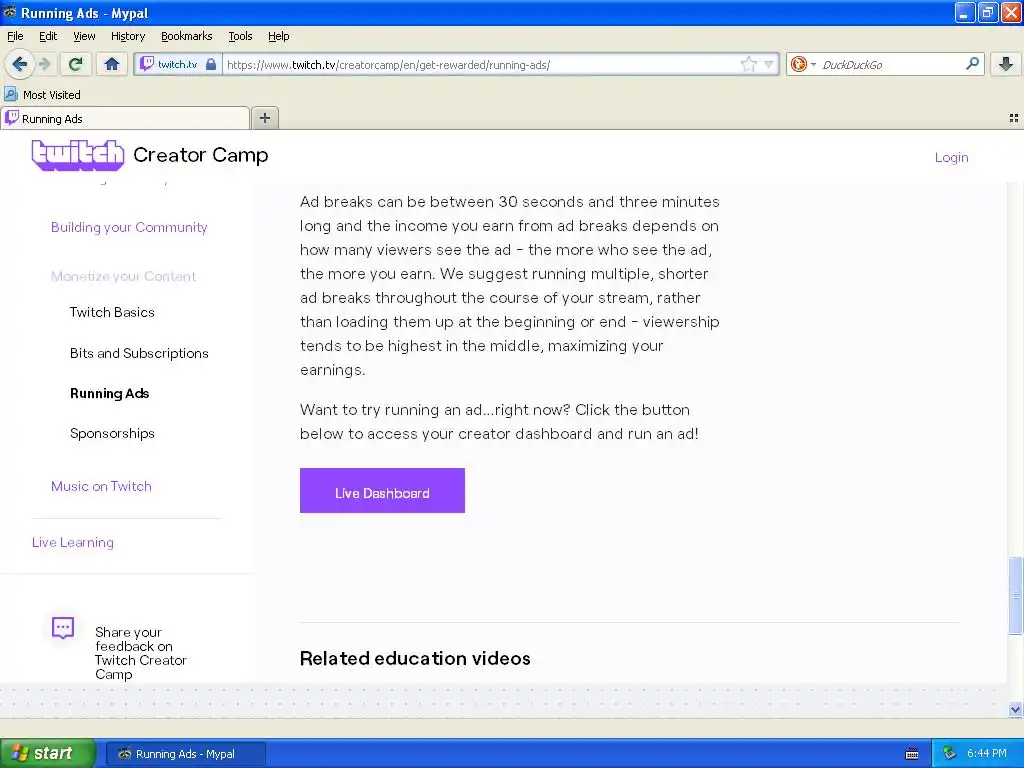Image resolution: width=1024 pixels, height=768 pixels.
Task: Go to Bits and Subscriptions page
Action: tap(139, 353)
